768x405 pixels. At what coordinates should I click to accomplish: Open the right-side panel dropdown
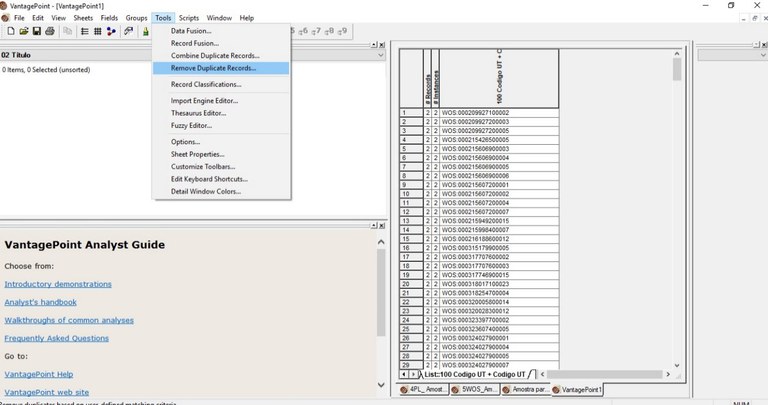click(763, 55)
